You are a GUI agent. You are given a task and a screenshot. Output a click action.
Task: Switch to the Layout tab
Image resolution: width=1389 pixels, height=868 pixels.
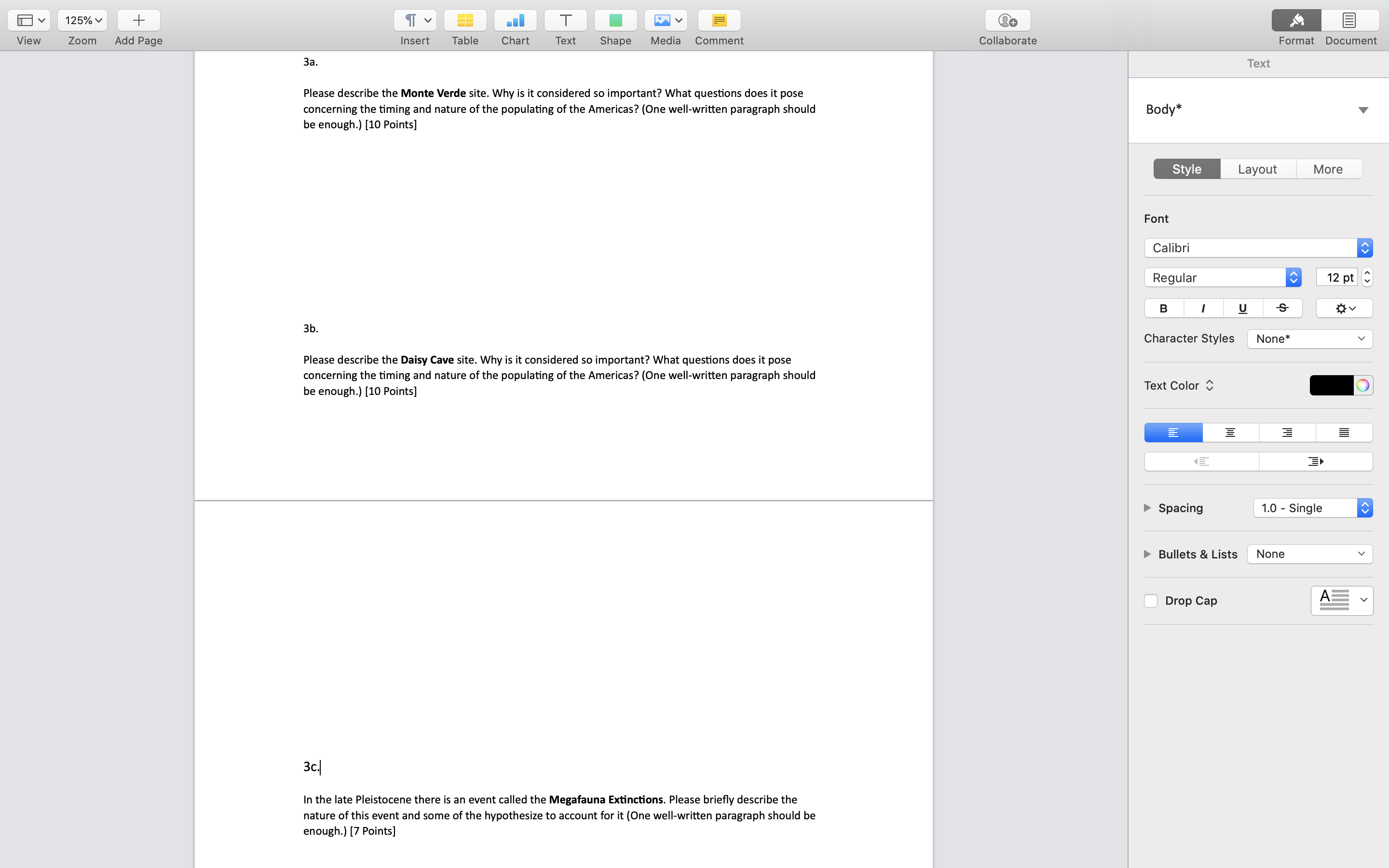click(x=1257, y=169)
